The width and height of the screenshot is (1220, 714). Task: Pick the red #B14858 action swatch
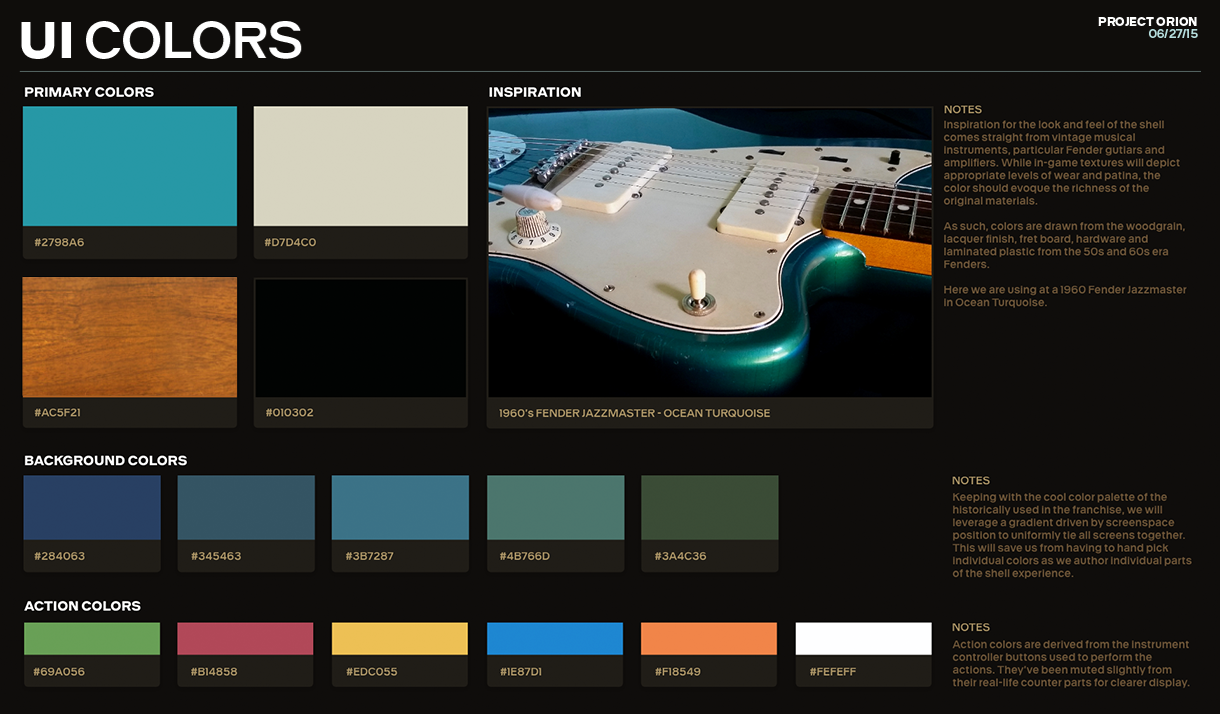[245, 639]
